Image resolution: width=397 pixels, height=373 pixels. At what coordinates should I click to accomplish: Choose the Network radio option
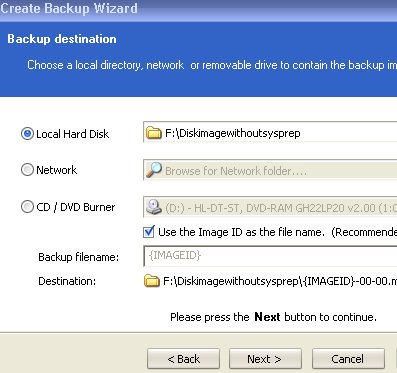[x=27, y=170]
